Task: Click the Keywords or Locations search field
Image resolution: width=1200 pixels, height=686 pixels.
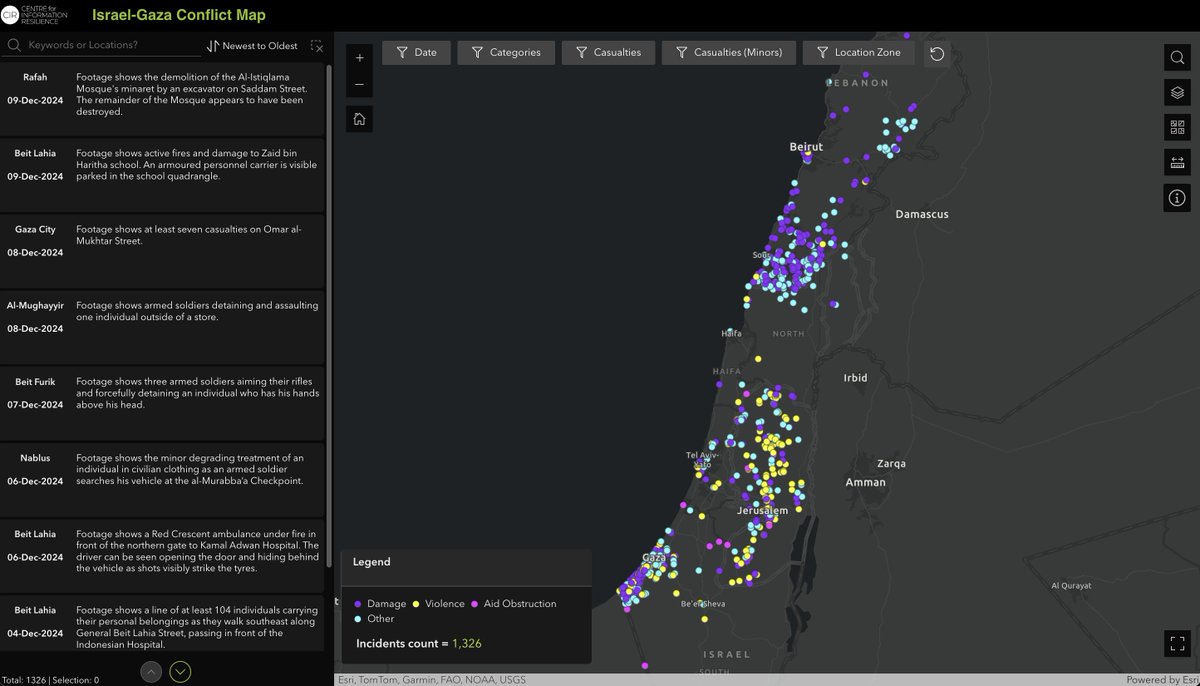Action: coord(110,46)
